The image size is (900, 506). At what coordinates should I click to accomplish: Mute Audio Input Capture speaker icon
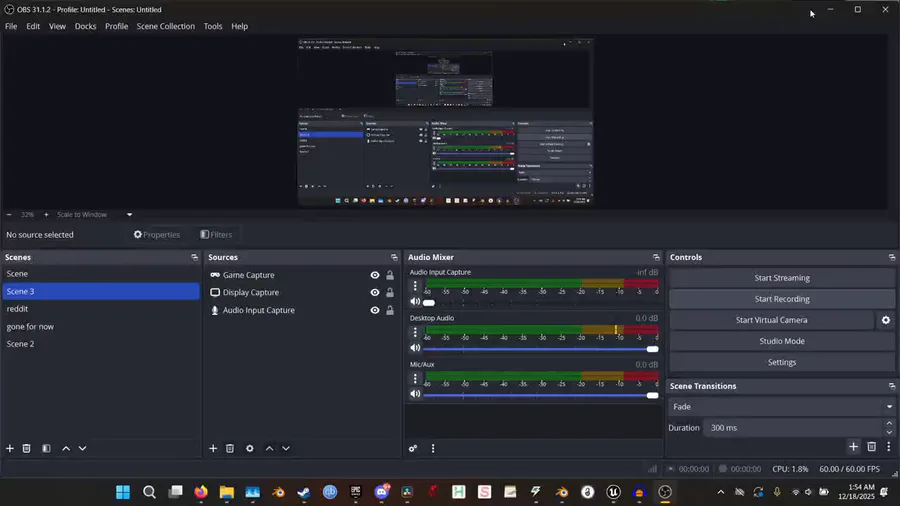pos(415,302)
